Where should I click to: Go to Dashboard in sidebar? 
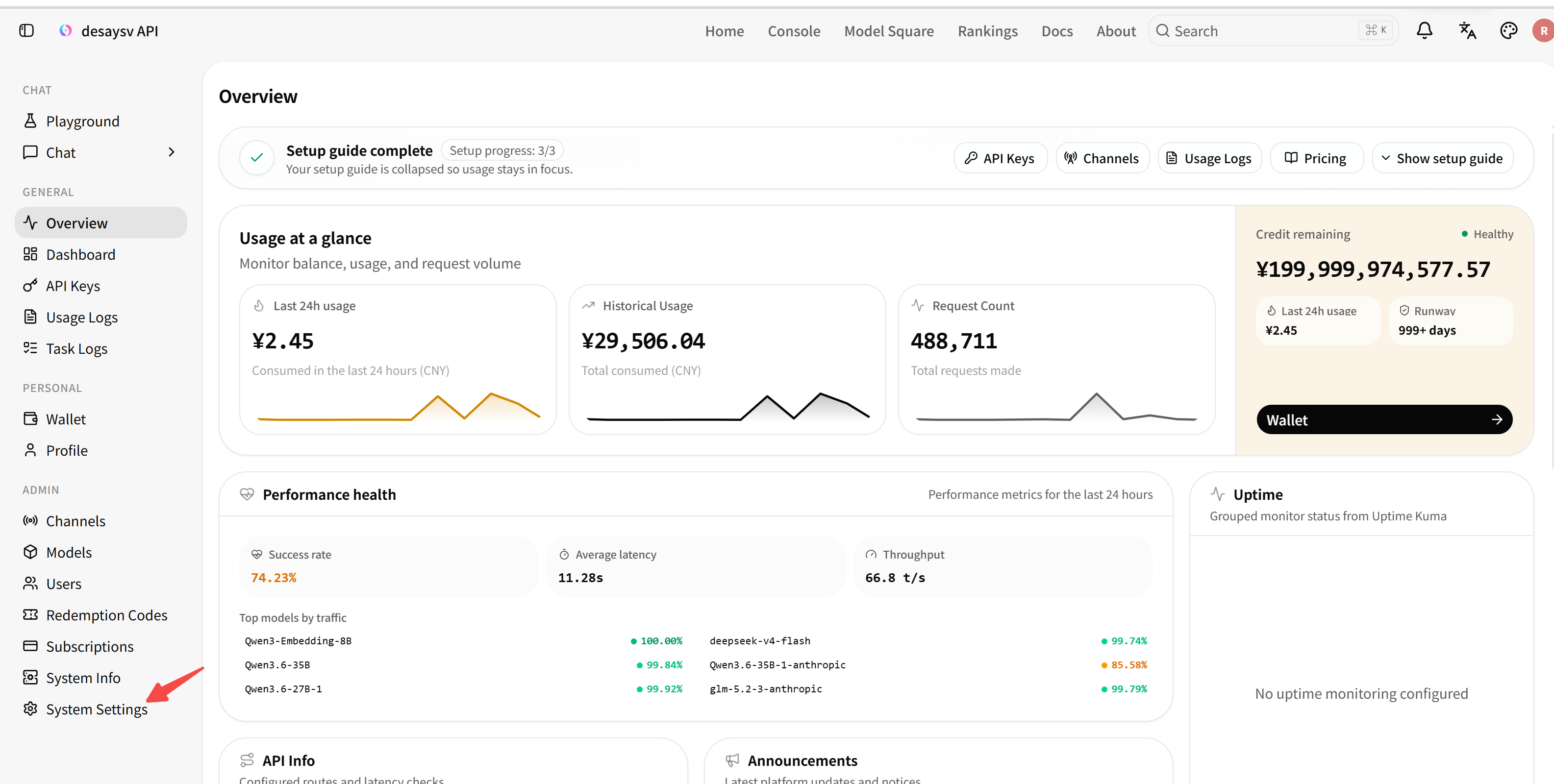(x=101, y=254)
